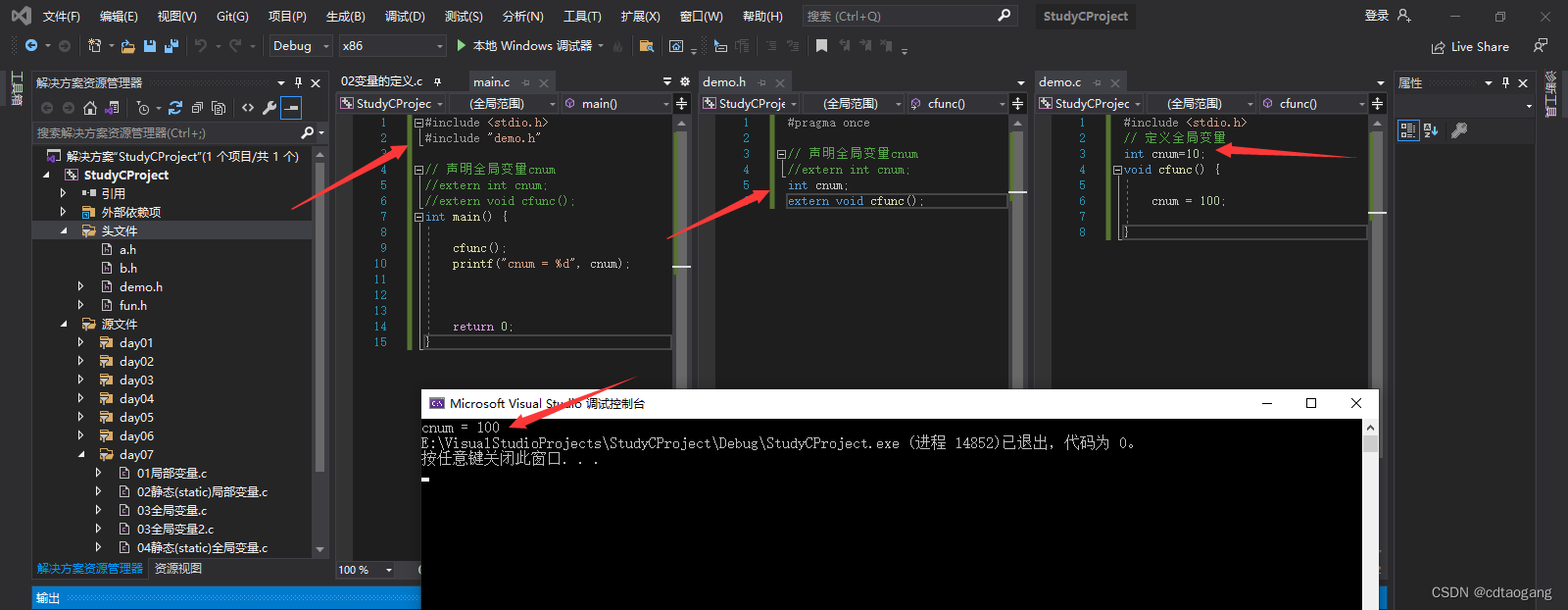1568x610 pixels.
Task: Open the x86 platform dropdown
Action: click(392, 46)
